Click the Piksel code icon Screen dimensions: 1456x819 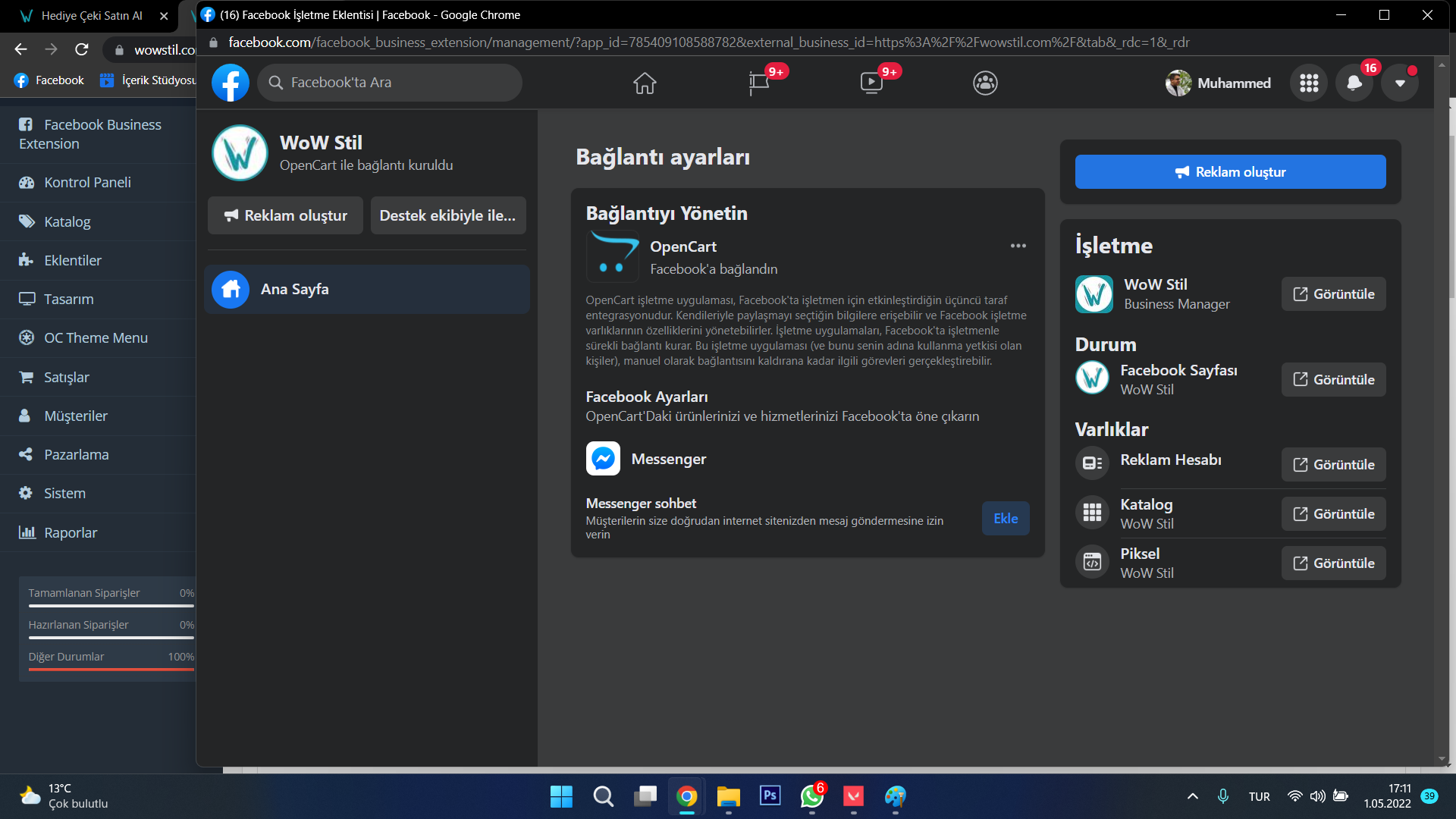(x=1092, y=562)
